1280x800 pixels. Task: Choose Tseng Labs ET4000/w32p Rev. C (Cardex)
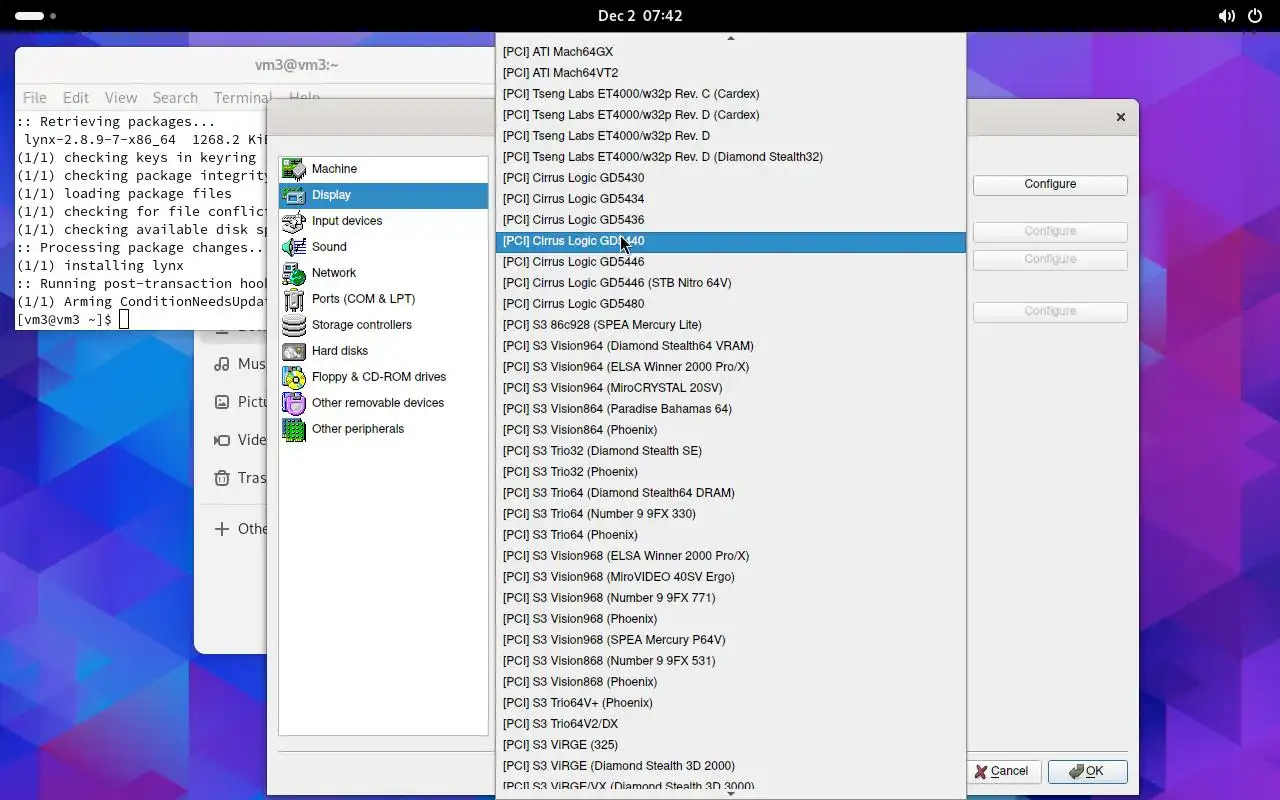pyautogui.click(x=731, y=94)
